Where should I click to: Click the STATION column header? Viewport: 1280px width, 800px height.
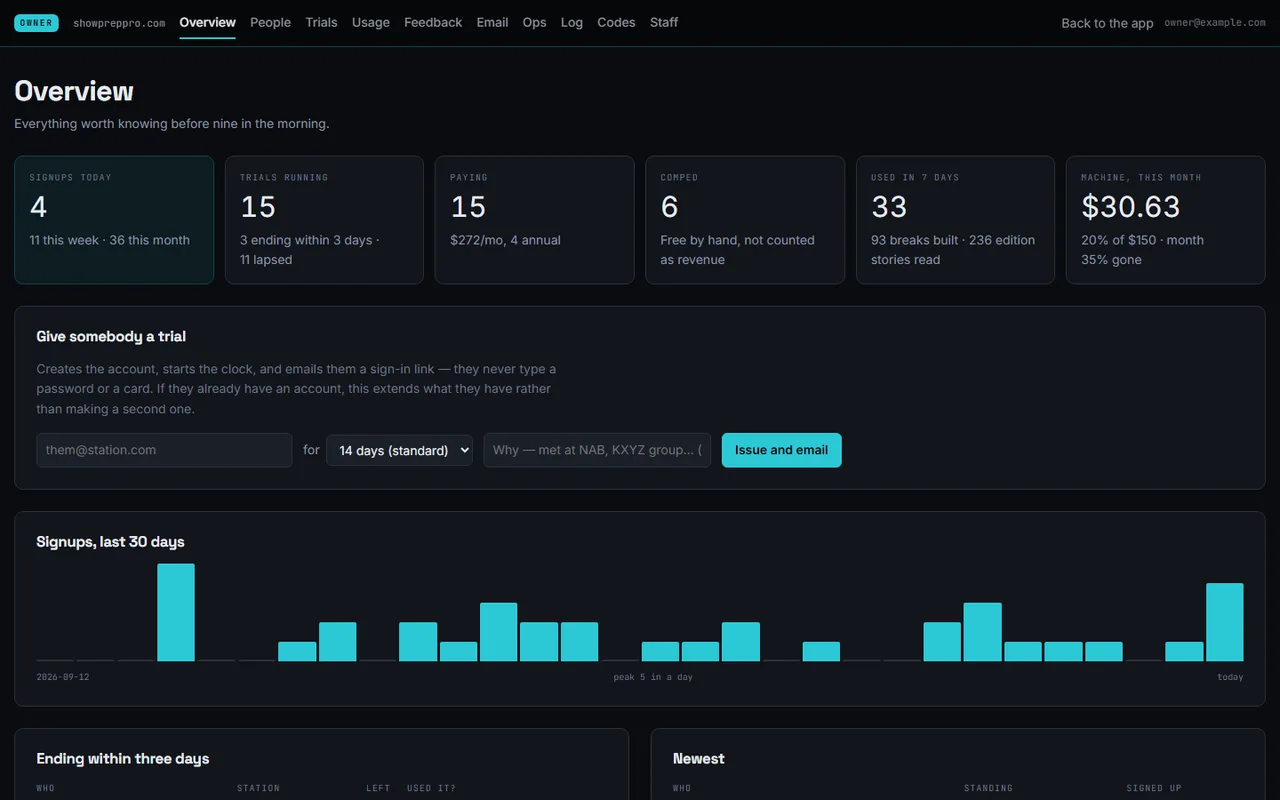258,788
